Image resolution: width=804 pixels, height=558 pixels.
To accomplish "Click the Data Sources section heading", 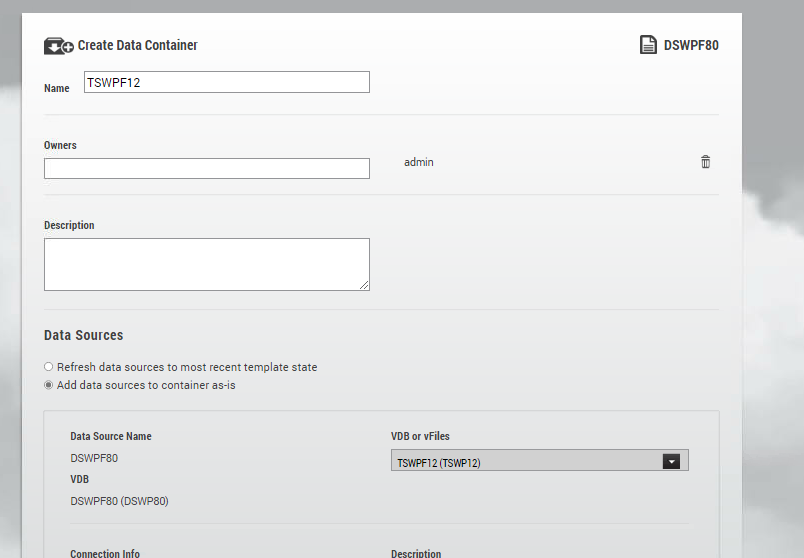I will coord(84,335).
